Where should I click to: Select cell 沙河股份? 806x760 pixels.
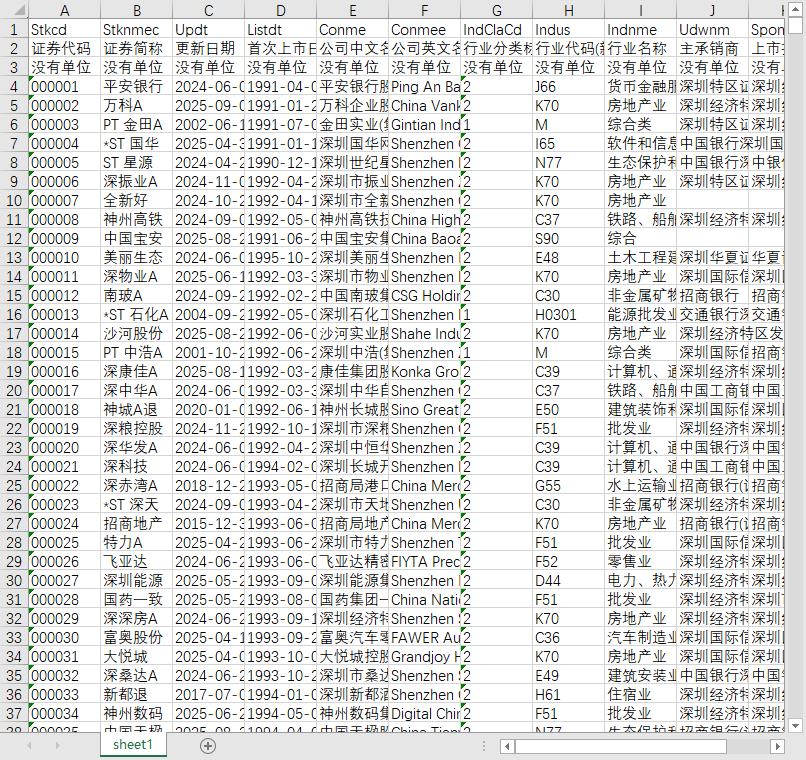tap(137, 333)
